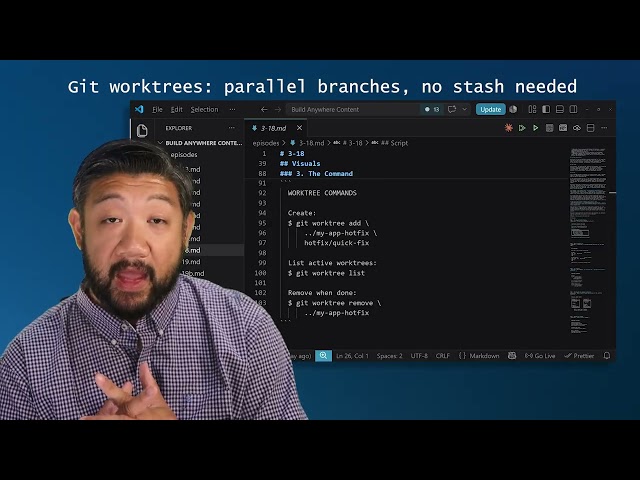640x480 pixels.
Task: Click the 'Remove when done:' line
Action: [x=322, y=293]
